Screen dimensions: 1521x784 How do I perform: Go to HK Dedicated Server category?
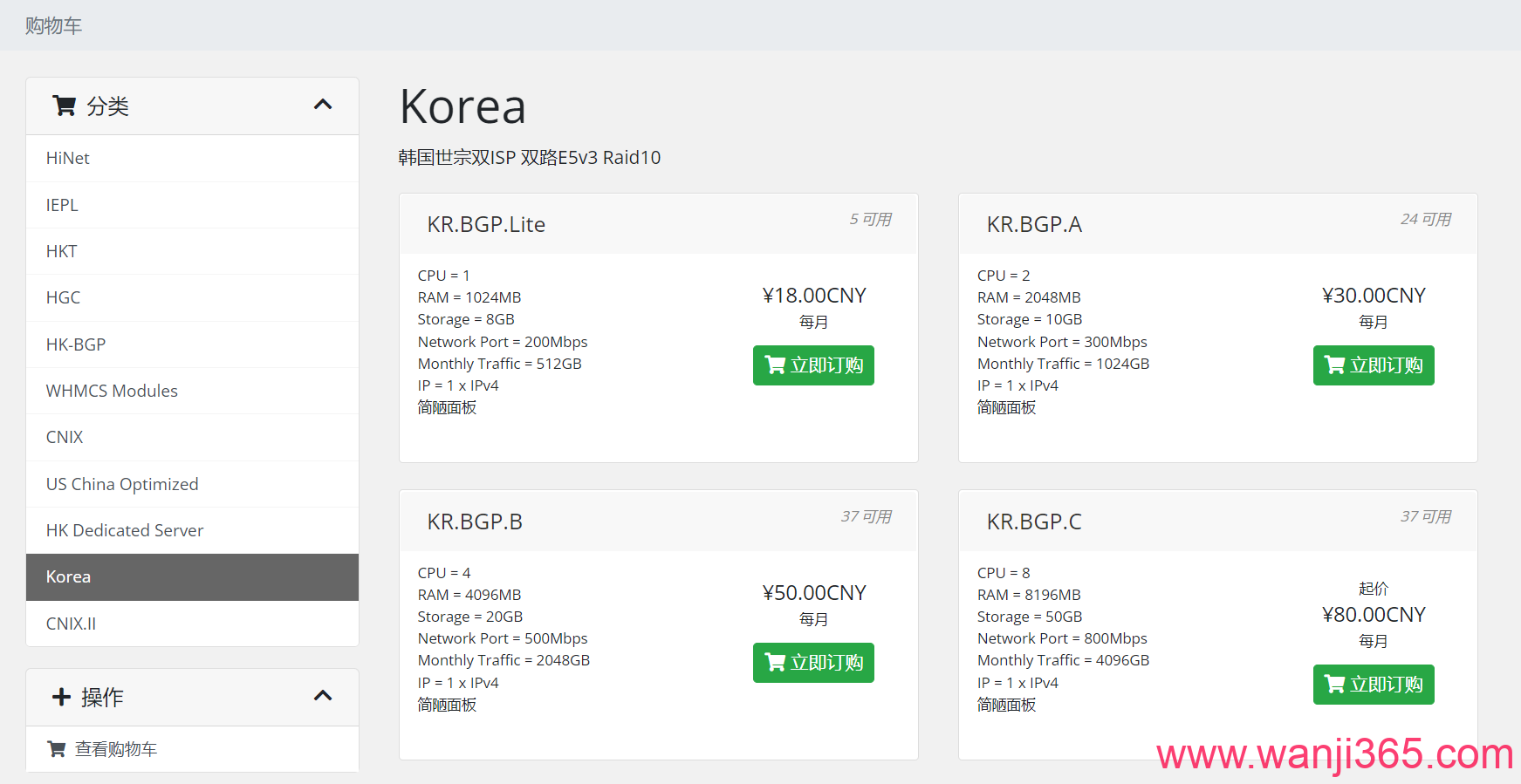click(125, 530)
